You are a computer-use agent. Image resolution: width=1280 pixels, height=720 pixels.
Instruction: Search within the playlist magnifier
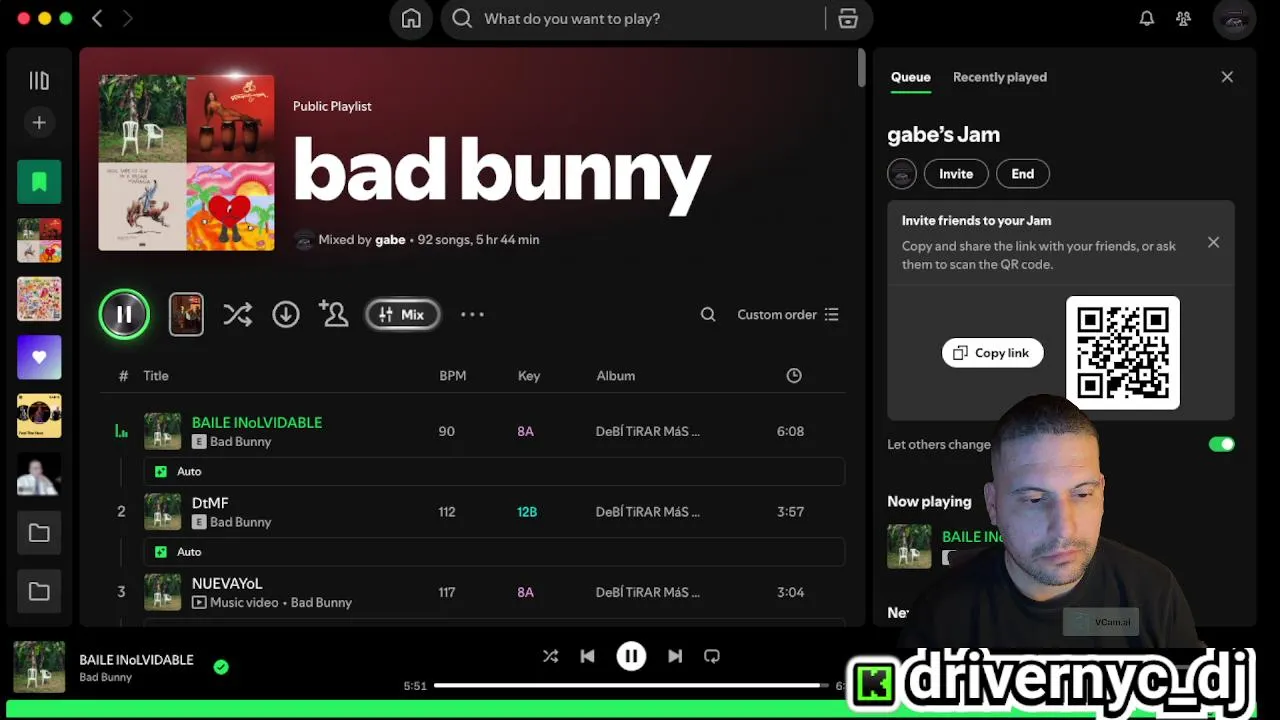pyautogui.click(x=708, y=314)
